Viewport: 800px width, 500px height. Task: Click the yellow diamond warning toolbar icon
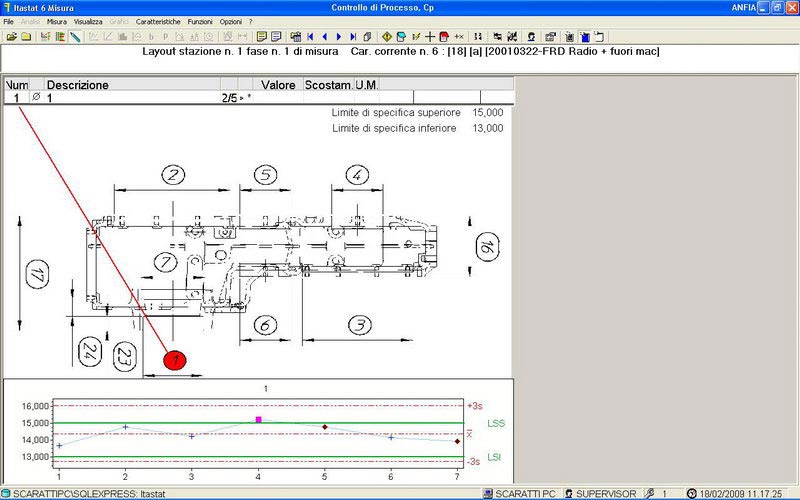click(x=387, y=37)
